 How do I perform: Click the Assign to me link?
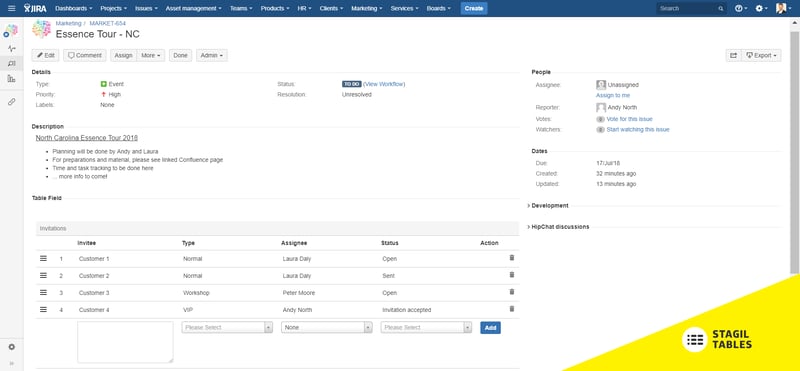(x=613, y=95)
